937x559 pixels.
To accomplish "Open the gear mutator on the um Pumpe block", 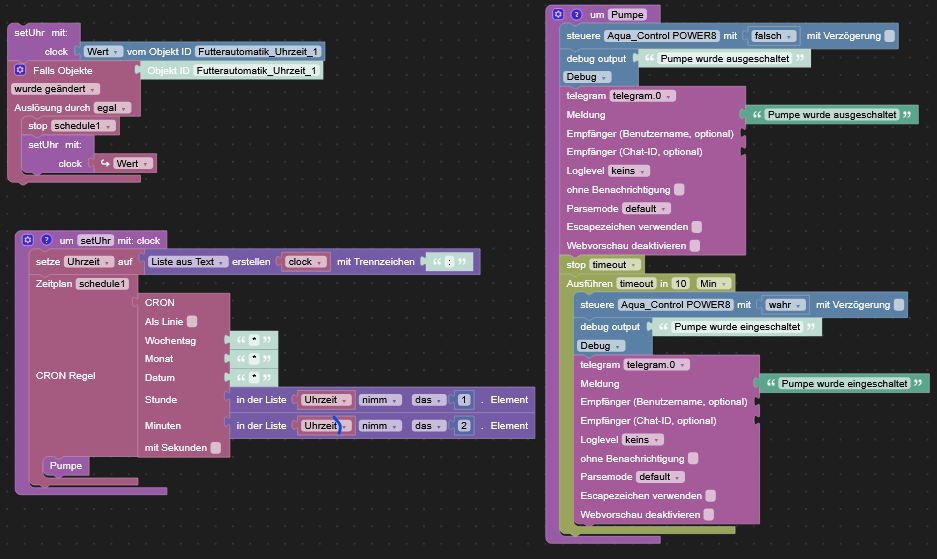I will (558, 15).
